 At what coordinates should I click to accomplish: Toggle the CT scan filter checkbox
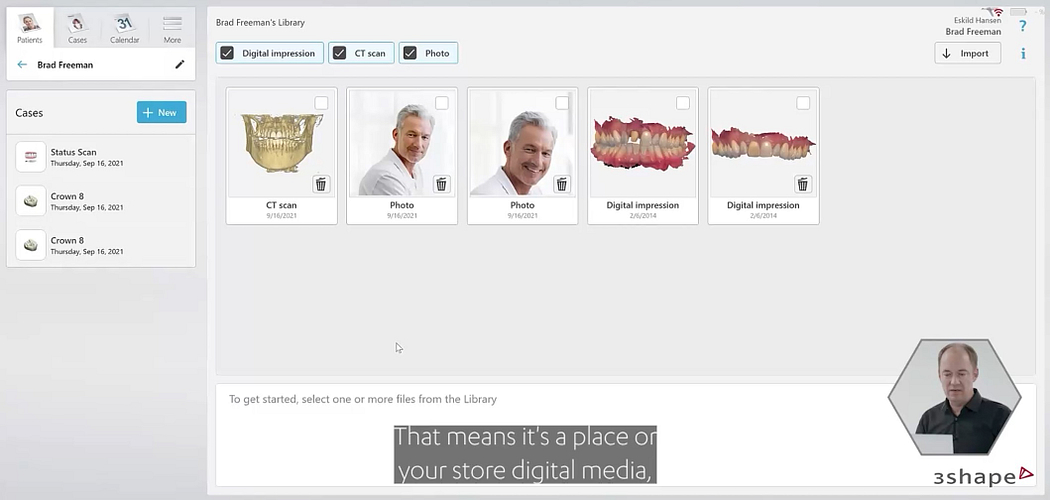(x=340, y=53)
